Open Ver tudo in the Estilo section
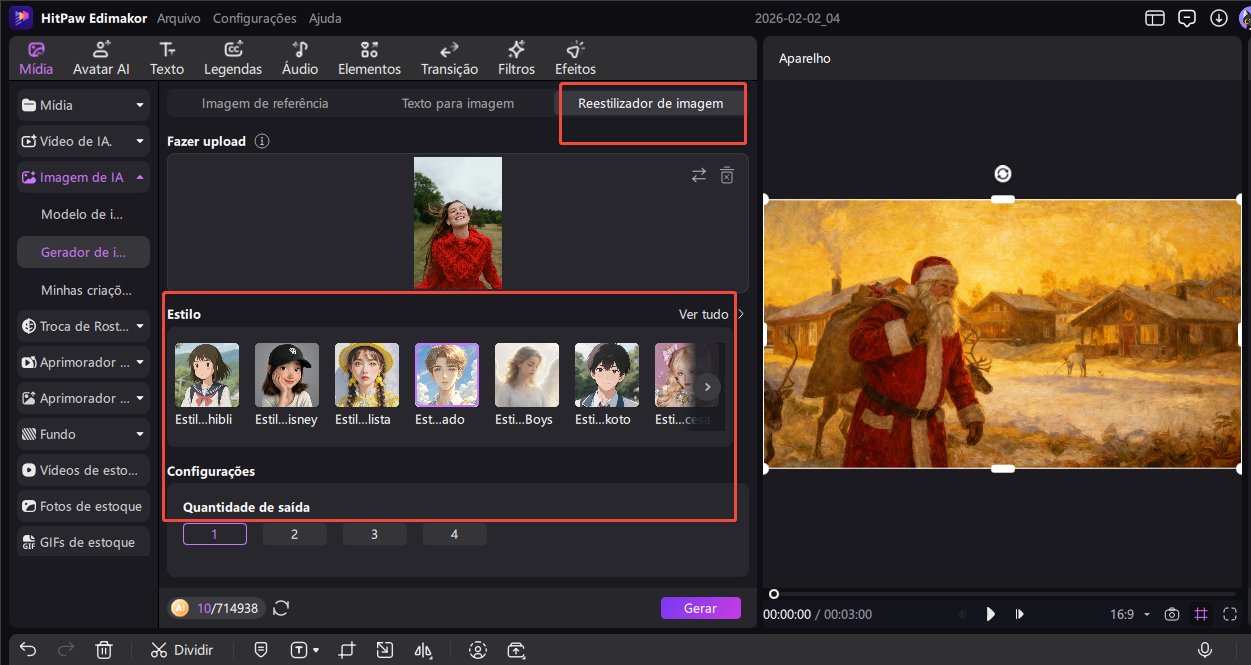Image resolution: width=1251 pixels, height=665 pixels. pos(703,314)
